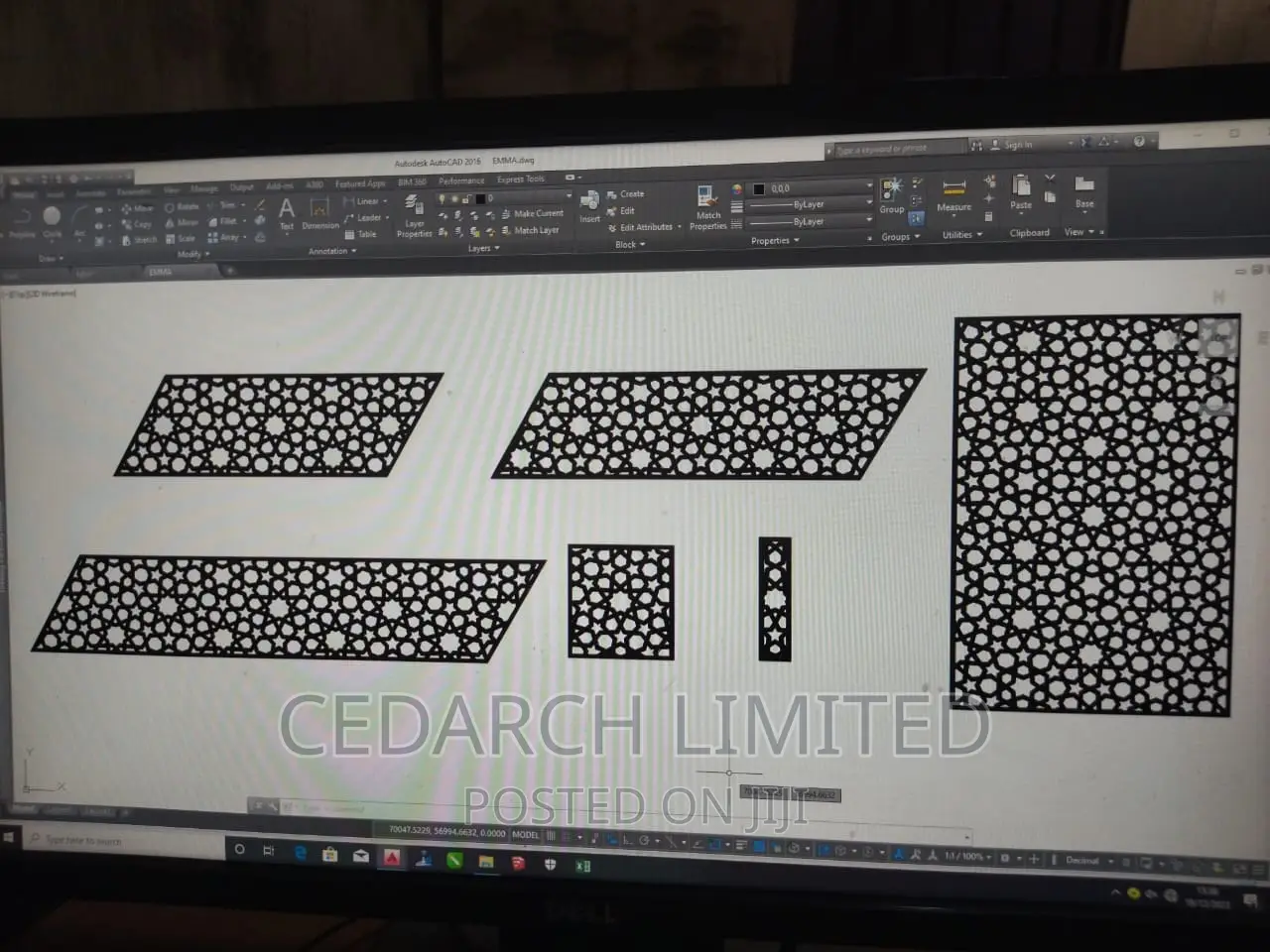Open a new drawing tab with plus button
The height and width of the screenshot is (952, 1270).
click(230, 270)
